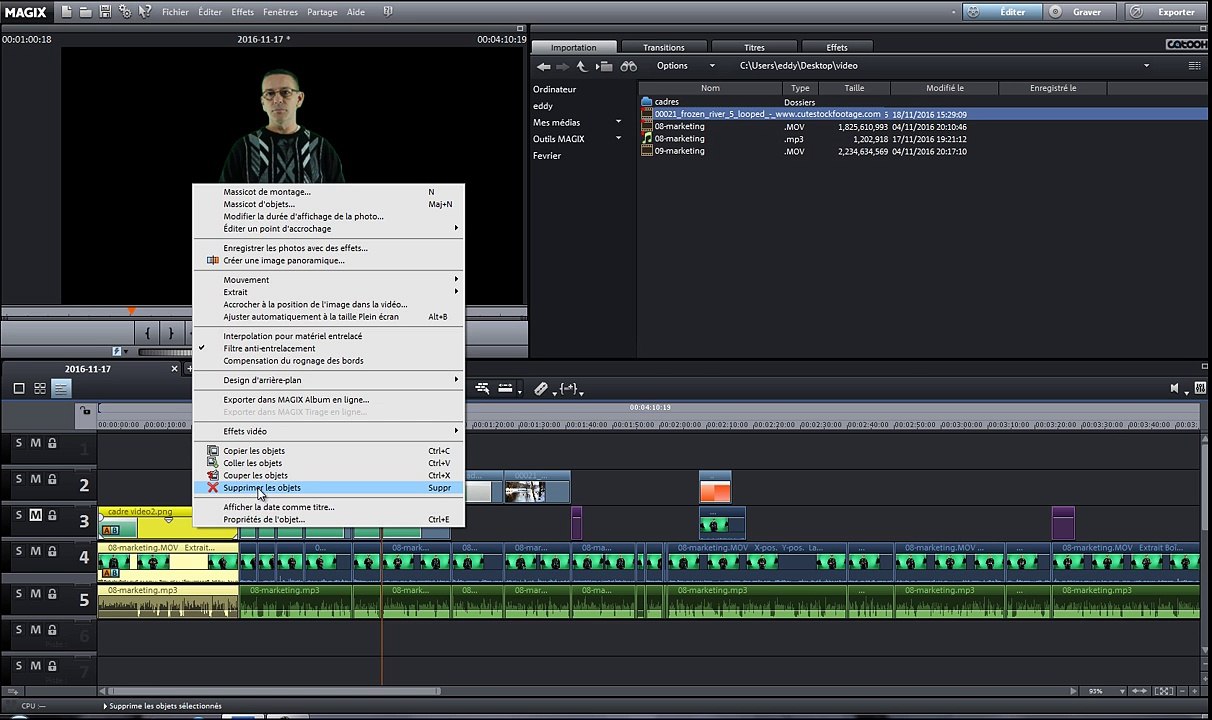Click the orange playback marker under the preview
Image resolution: width=1212 pixels, height=720 pixels.
131,311
